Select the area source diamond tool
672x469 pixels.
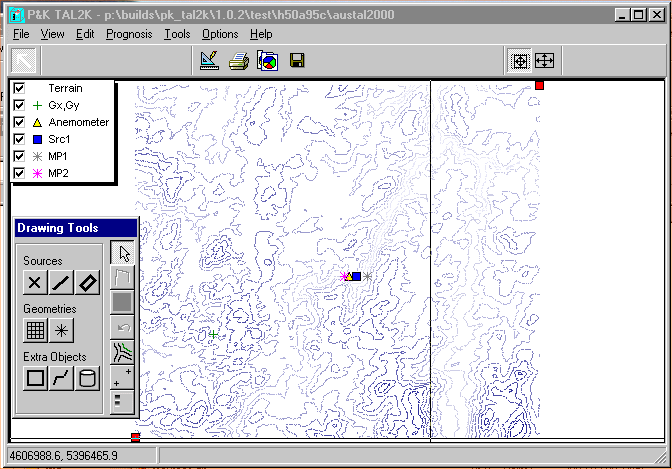tap(87, 283)
